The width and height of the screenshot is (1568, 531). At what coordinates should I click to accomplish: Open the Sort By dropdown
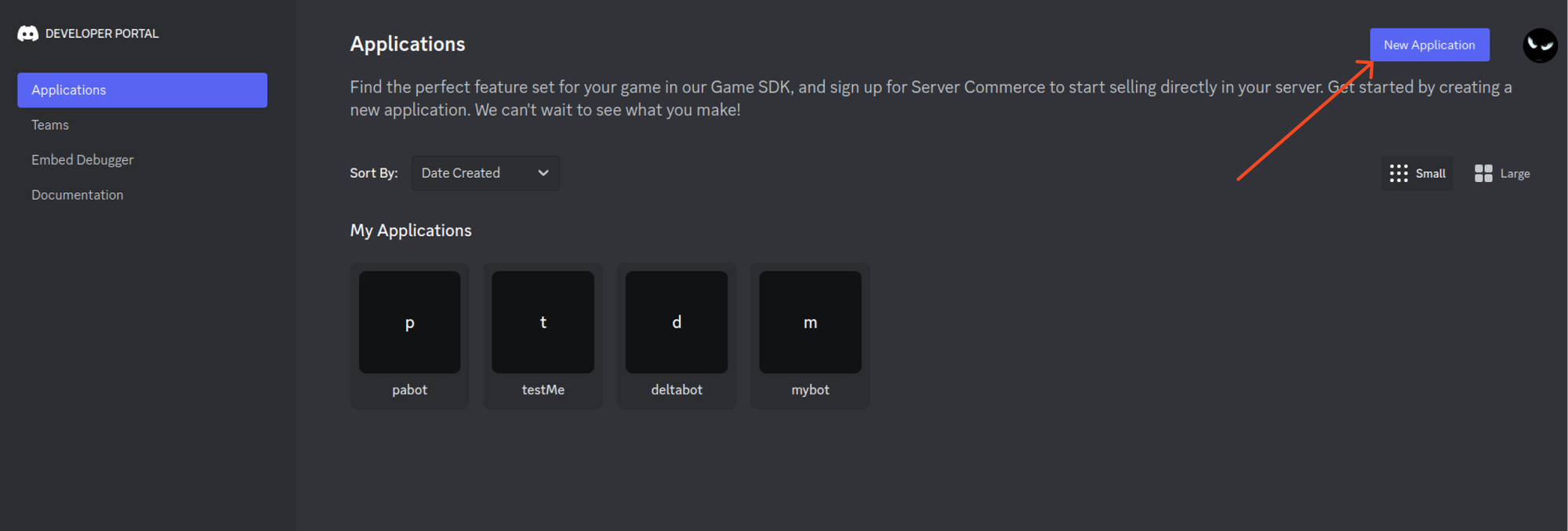coord(485,173)
